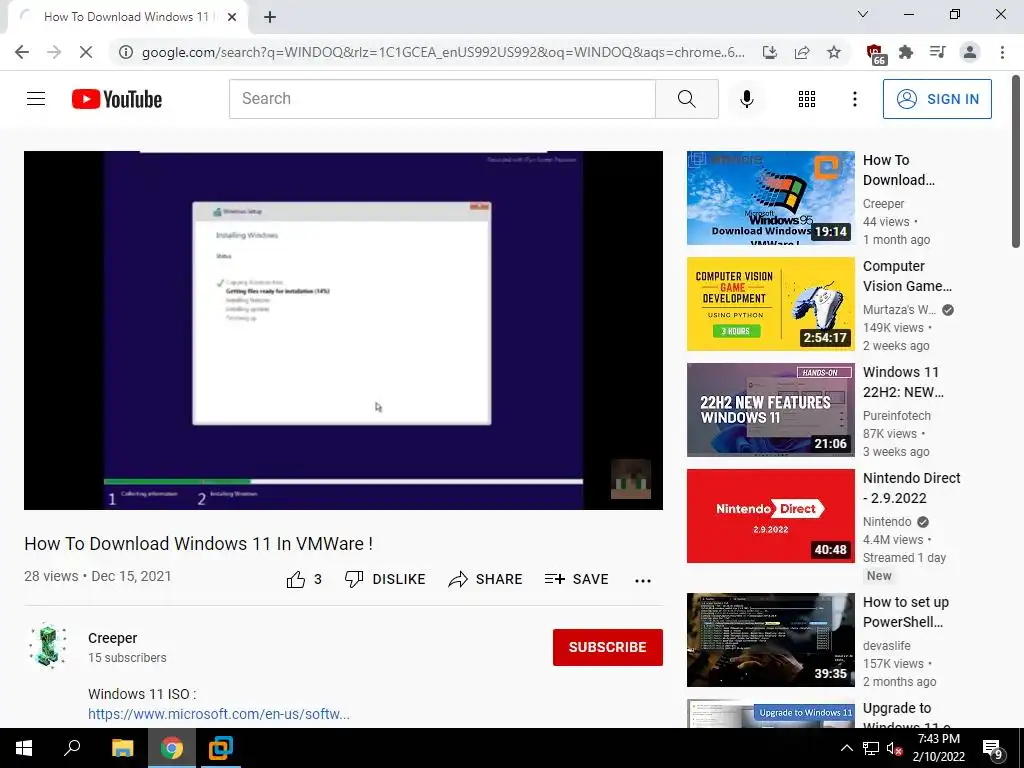Show hidden system tray icons
This screenshot has width=1024, height=768.
coord(846,748)
